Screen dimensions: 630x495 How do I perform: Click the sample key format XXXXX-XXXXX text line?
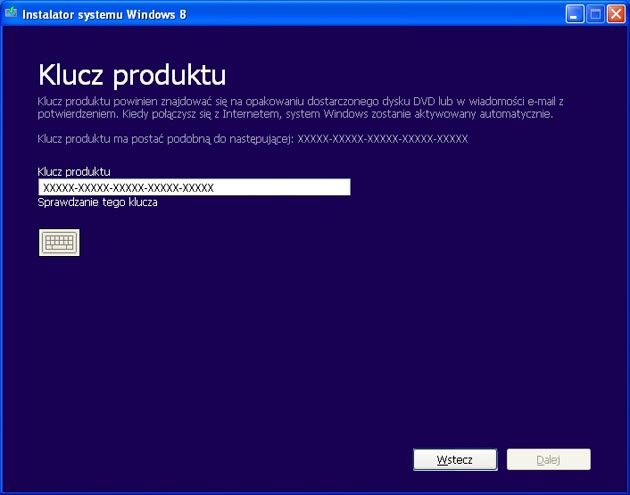pyautogui.click(x=252, y=139)
